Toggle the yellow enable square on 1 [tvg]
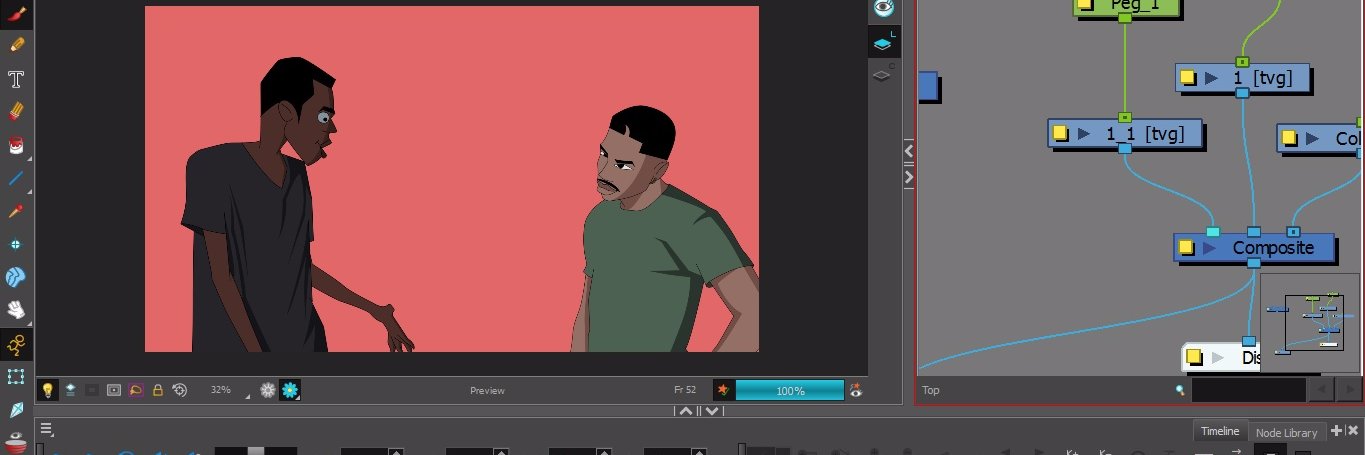This screenshot has height=455, width=1365. coord(1188,77)
